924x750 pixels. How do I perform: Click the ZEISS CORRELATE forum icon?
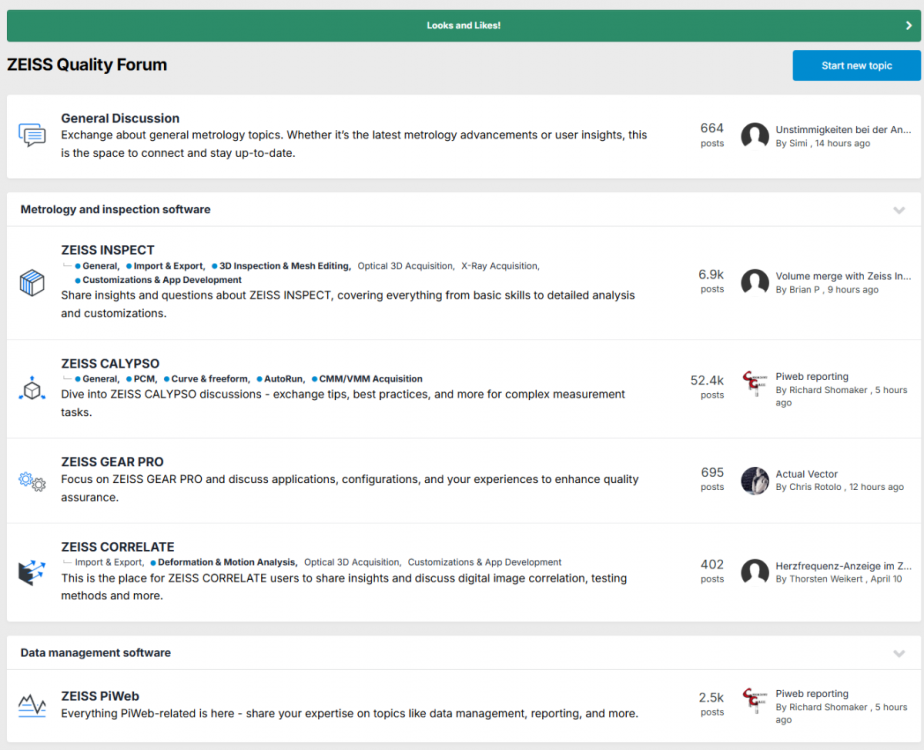32,572
